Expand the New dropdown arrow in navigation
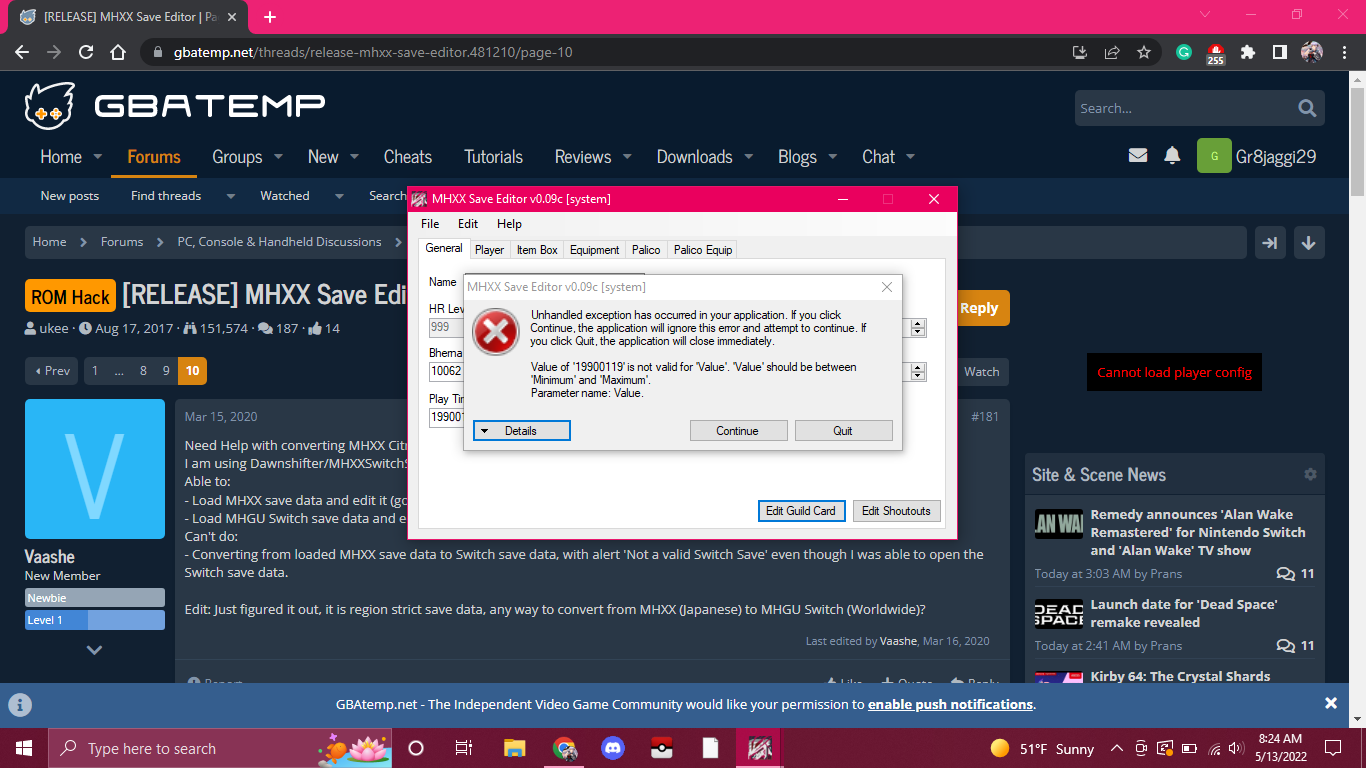This screenshot has width=1366, height=768. tap(355, 157)
